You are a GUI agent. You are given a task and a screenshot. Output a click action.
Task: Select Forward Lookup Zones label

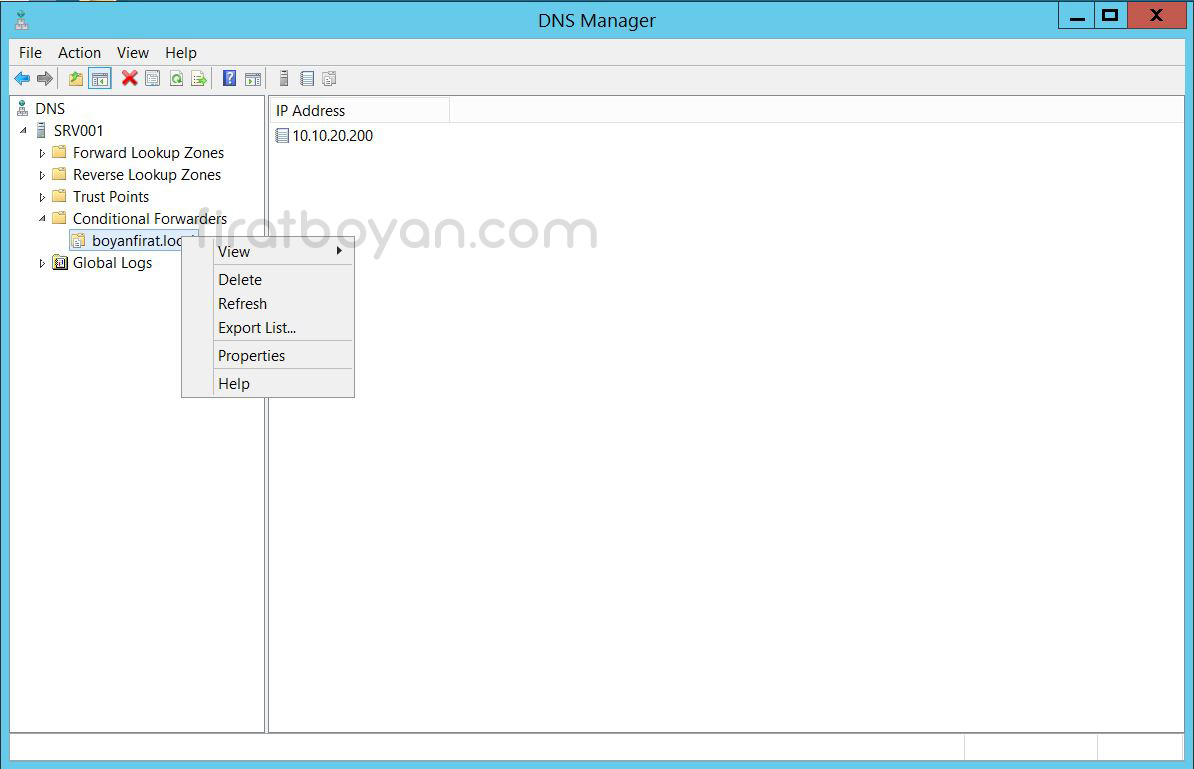pyautogui.click(x=148, y=153)
